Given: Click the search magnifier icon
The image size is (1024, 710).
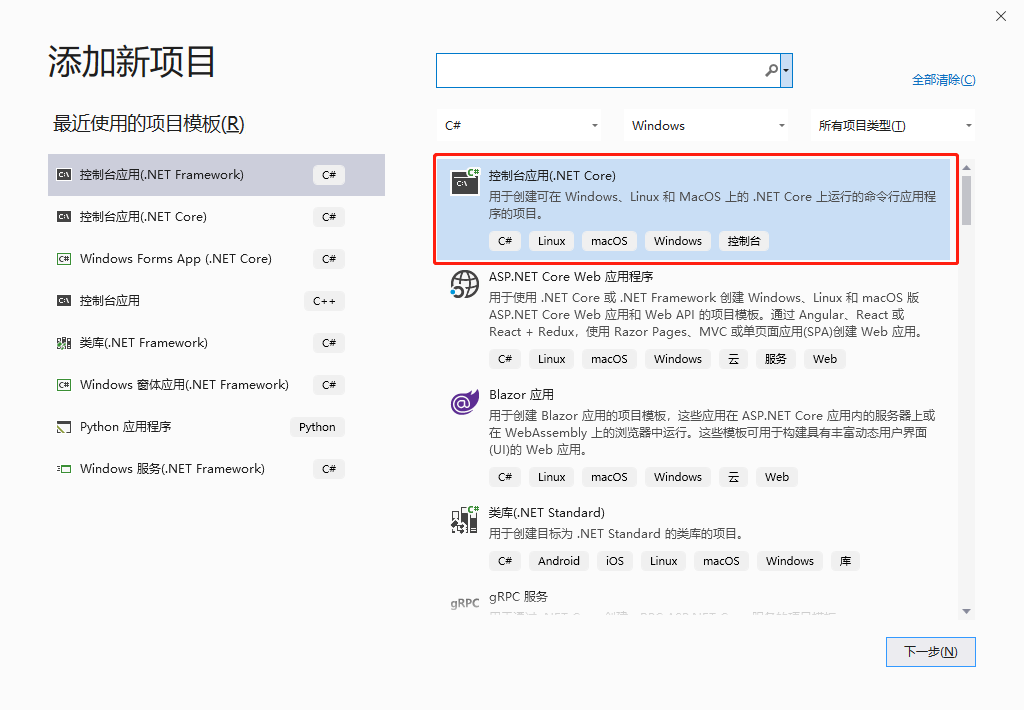Looking at the screenshot, I should click(x=770, y=70).
